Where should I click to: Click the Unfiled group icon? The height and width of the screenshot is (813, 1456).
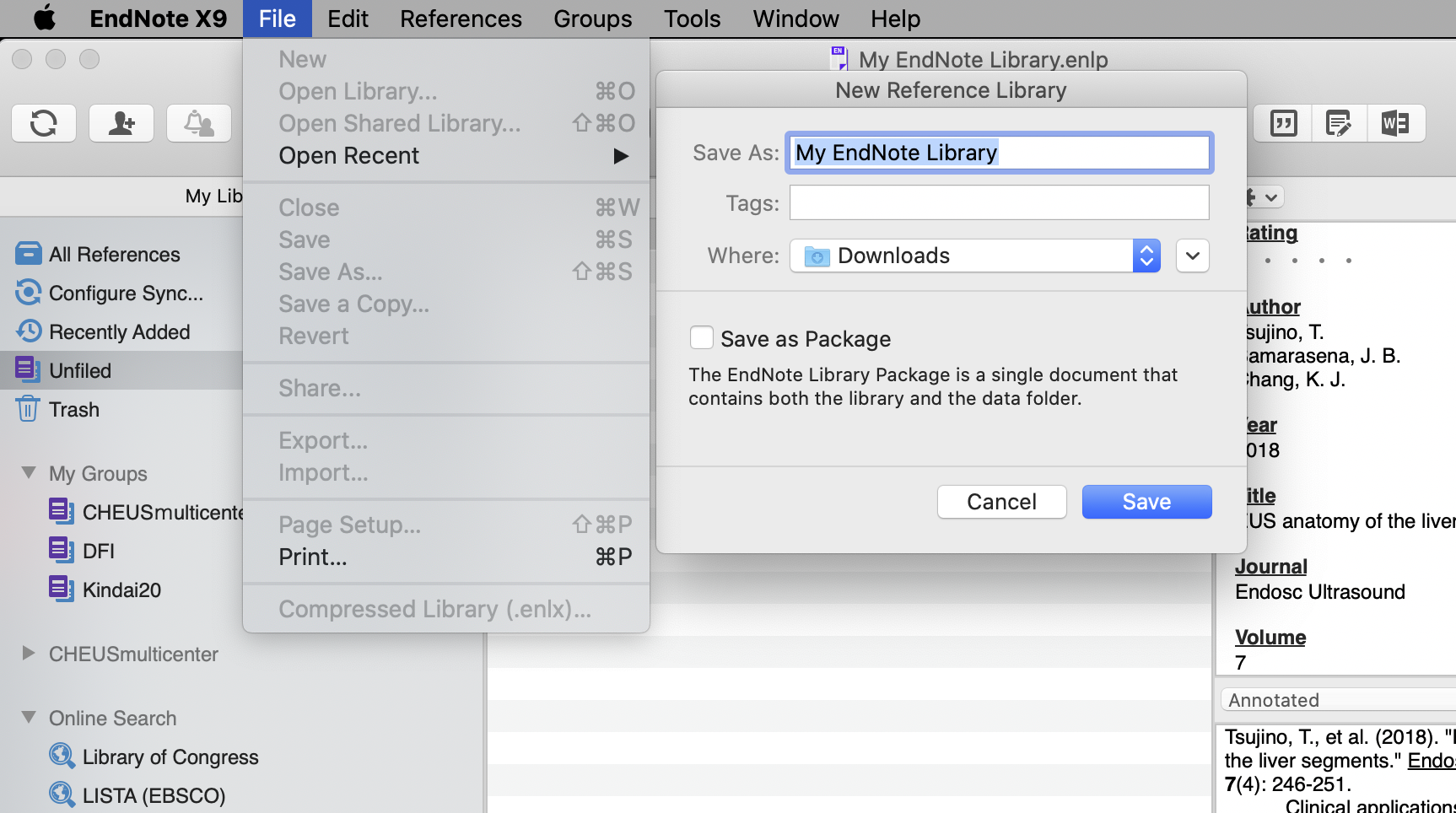click(28, 369)
